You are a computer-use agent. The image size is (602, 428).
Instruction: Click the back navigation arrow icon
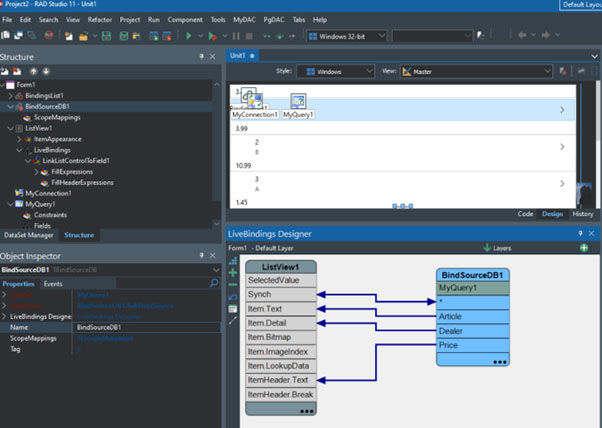(x=522, y=35)
